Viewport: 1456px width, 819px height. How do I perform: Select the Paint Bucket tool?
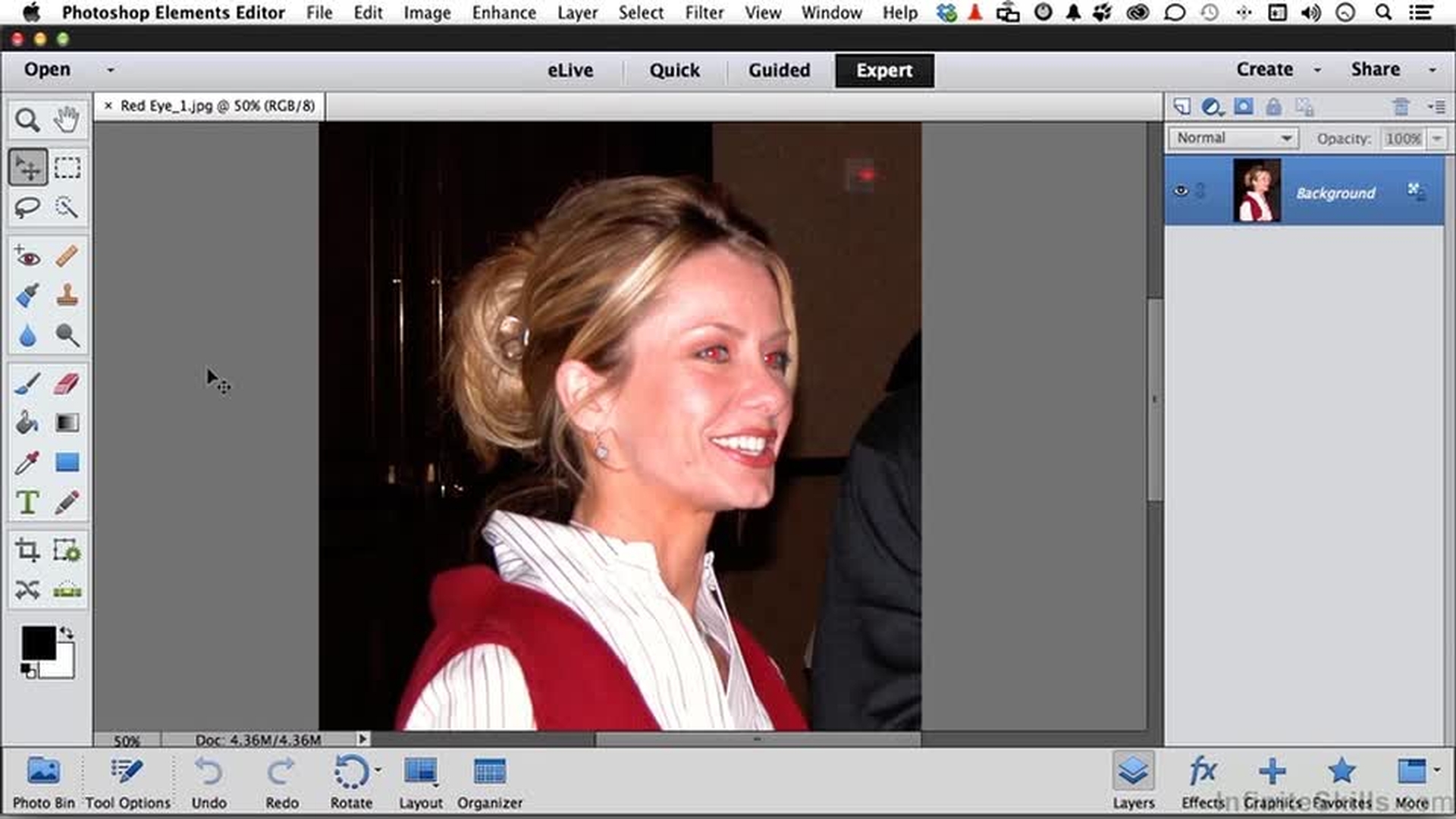(27, 423)
